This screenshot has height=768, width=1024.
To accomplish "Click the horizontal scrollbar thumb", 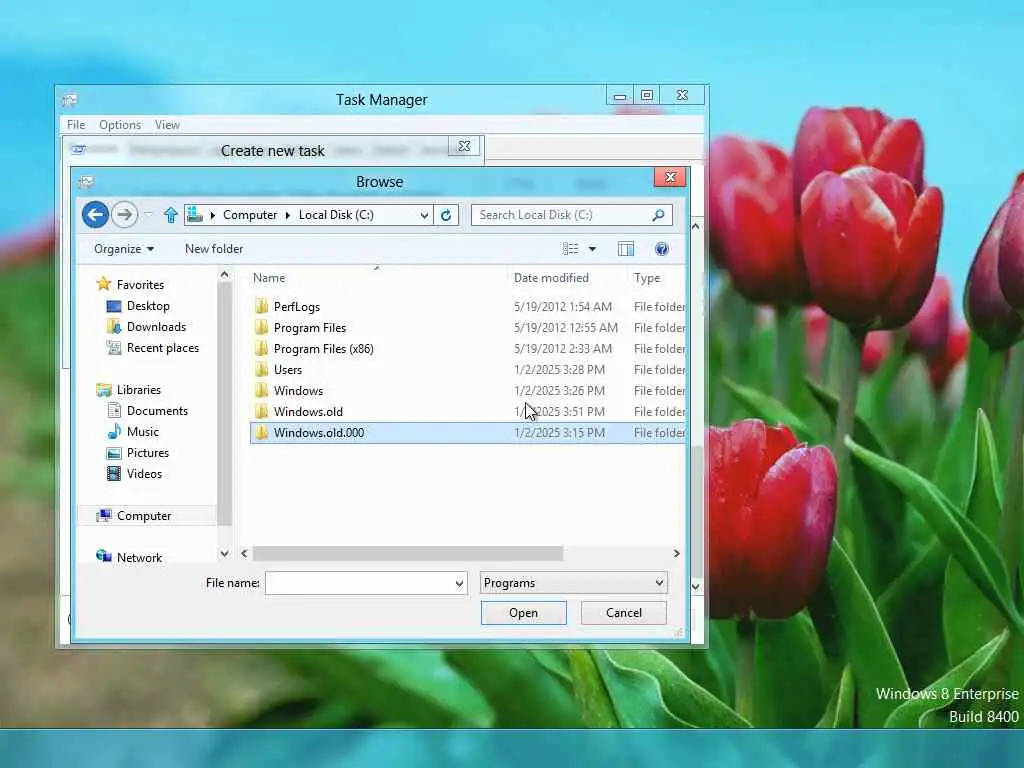I will pyautogui.click(x=408, y=553).
